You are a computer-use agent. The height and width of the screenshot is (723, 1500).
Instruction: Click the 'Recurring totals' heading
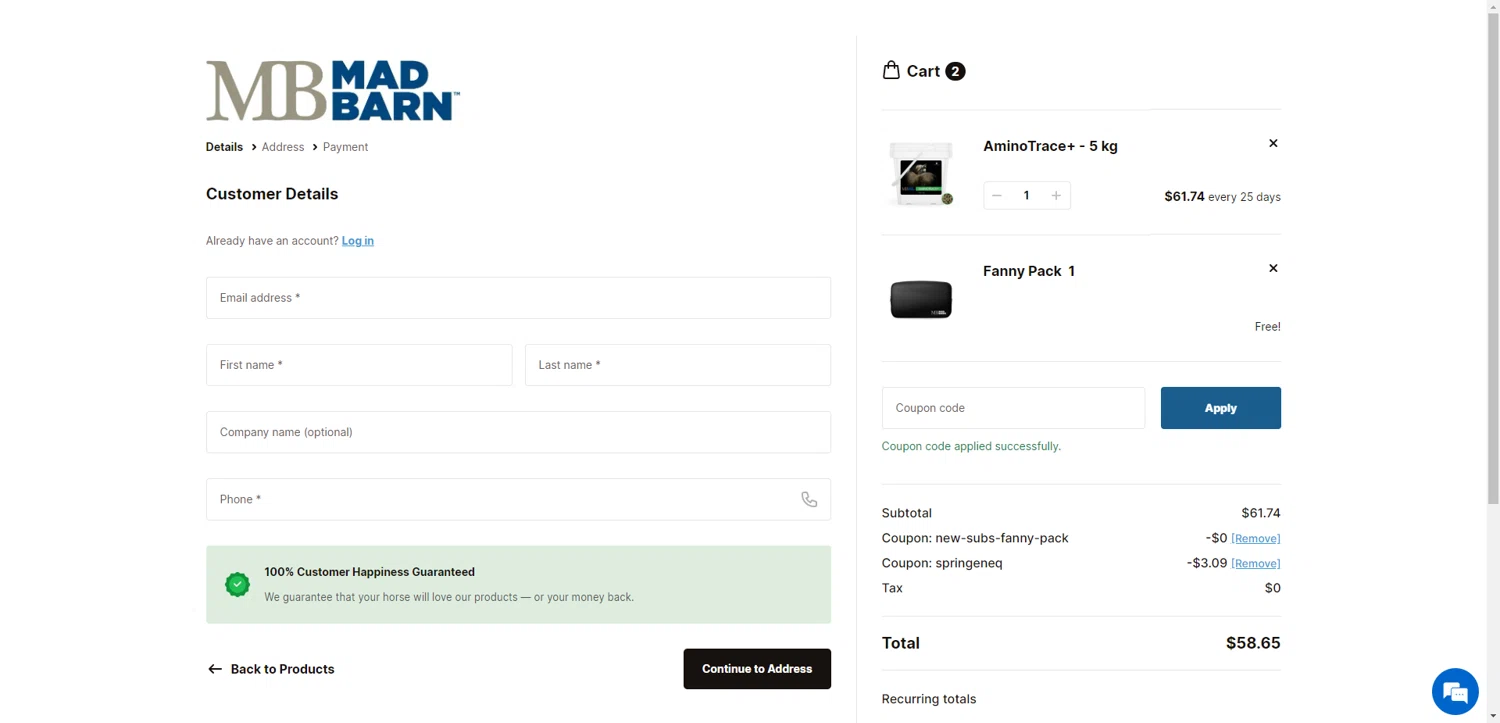click(x=929, y=699)
